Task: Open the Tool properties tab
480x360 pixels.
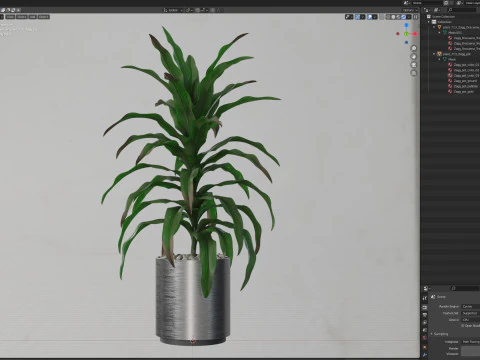Action: 425,298
